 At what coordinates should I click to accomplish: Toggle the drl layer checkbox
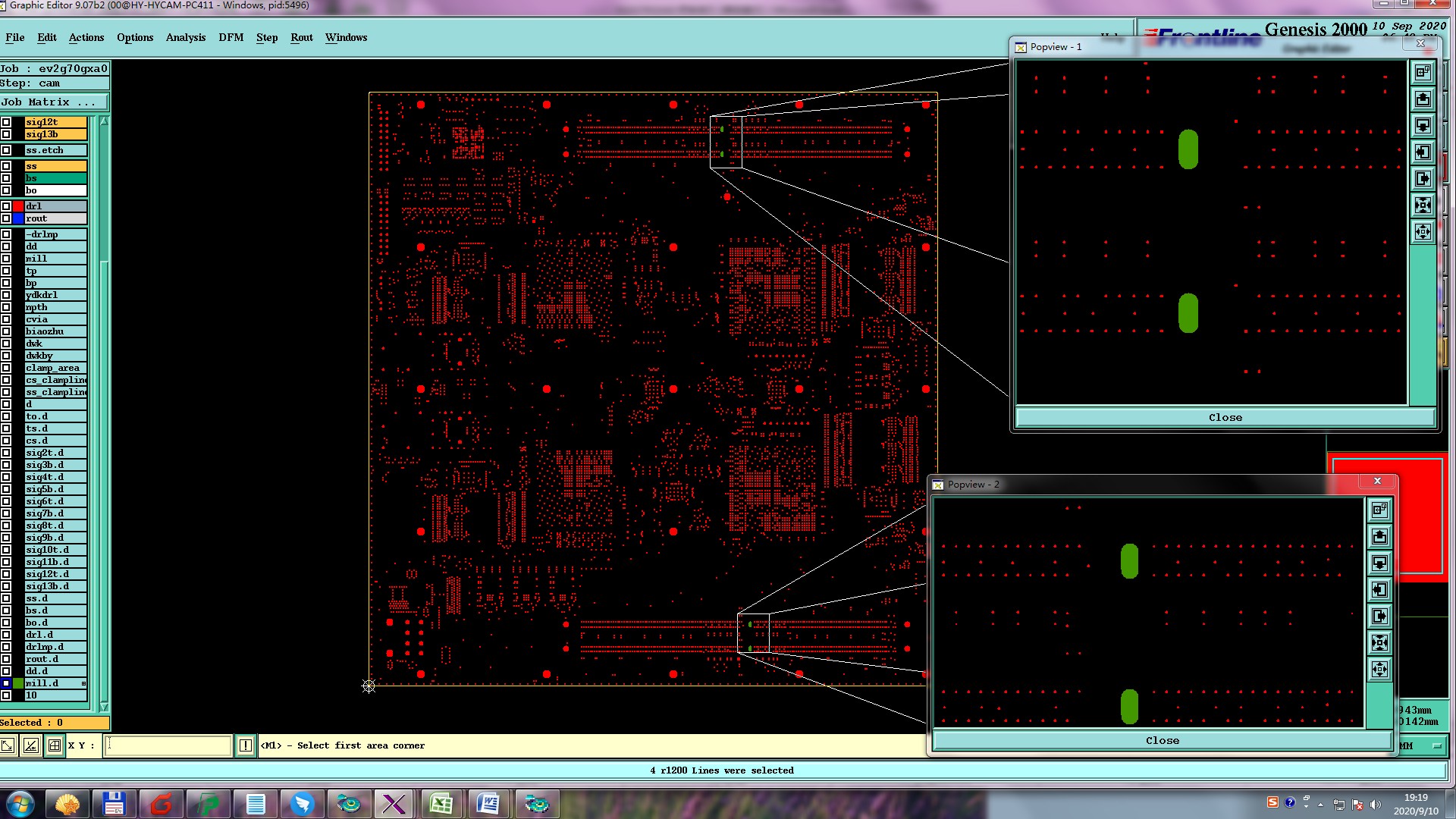click(6, 206)
